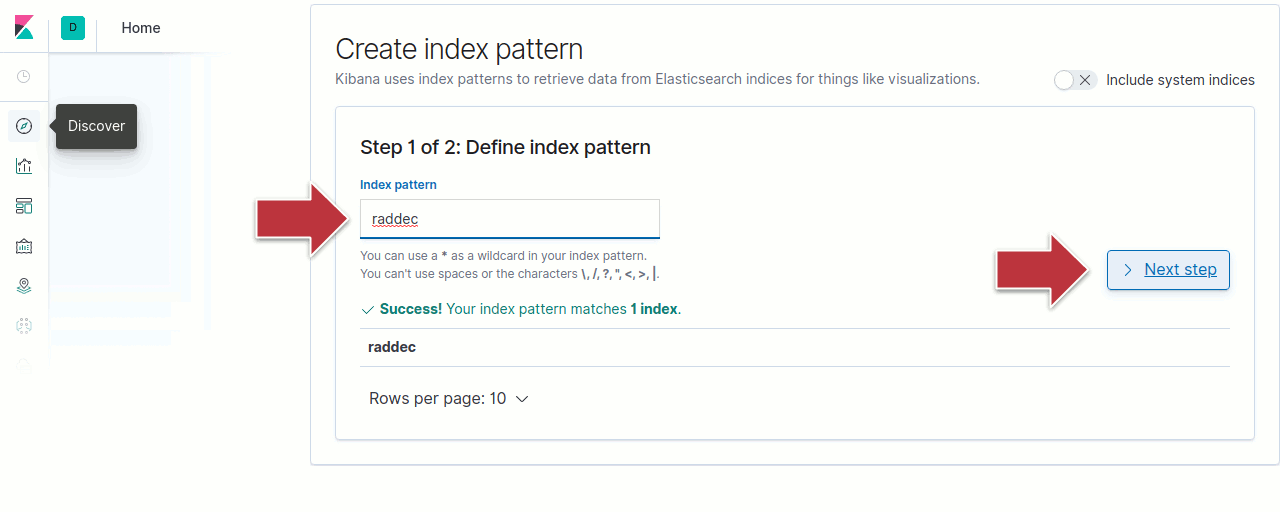1280x512 pixels.
Task: Open Discover compass icon in sidebar
Action: point(24,126)
